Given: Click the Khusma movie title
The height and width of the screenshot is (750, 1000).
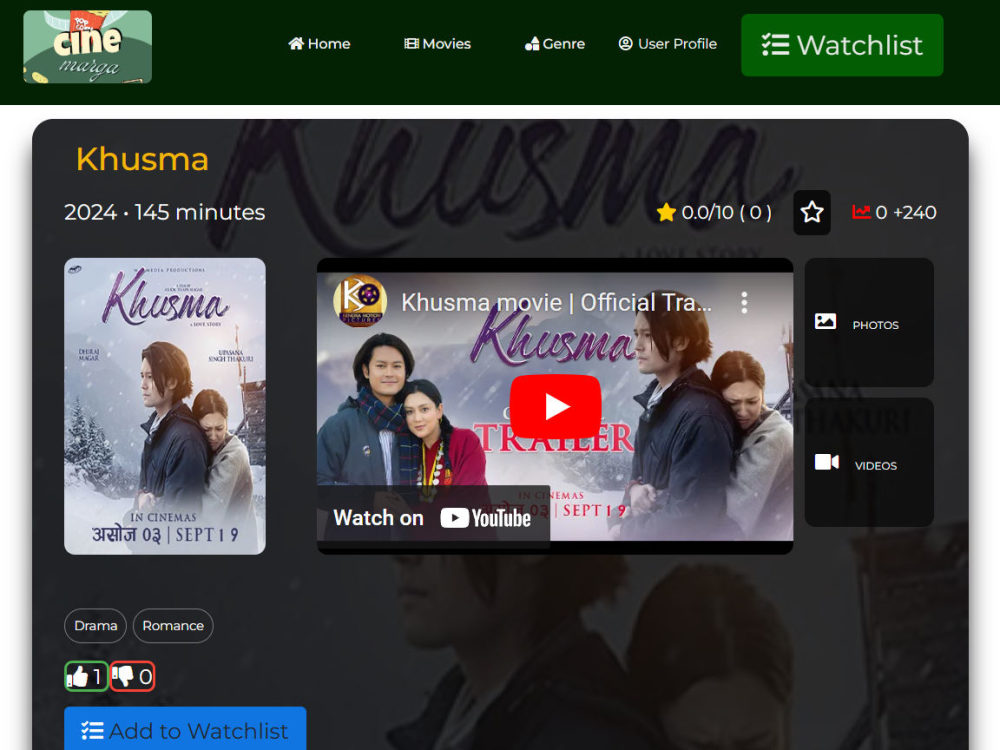Looking at the screenshot, I should click(x=142, y=159).
